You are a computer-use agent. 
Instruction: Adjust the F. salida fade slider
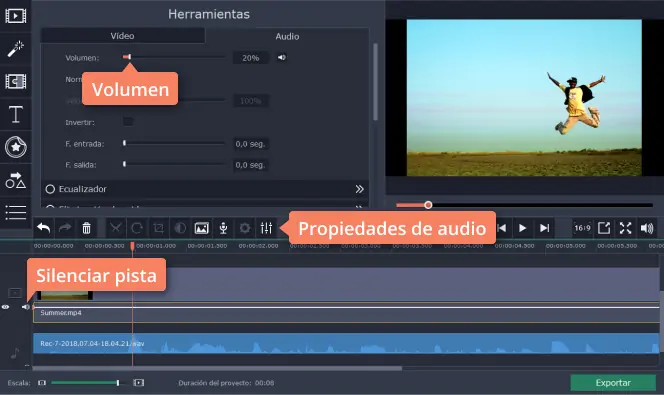(x=124, y=164)
